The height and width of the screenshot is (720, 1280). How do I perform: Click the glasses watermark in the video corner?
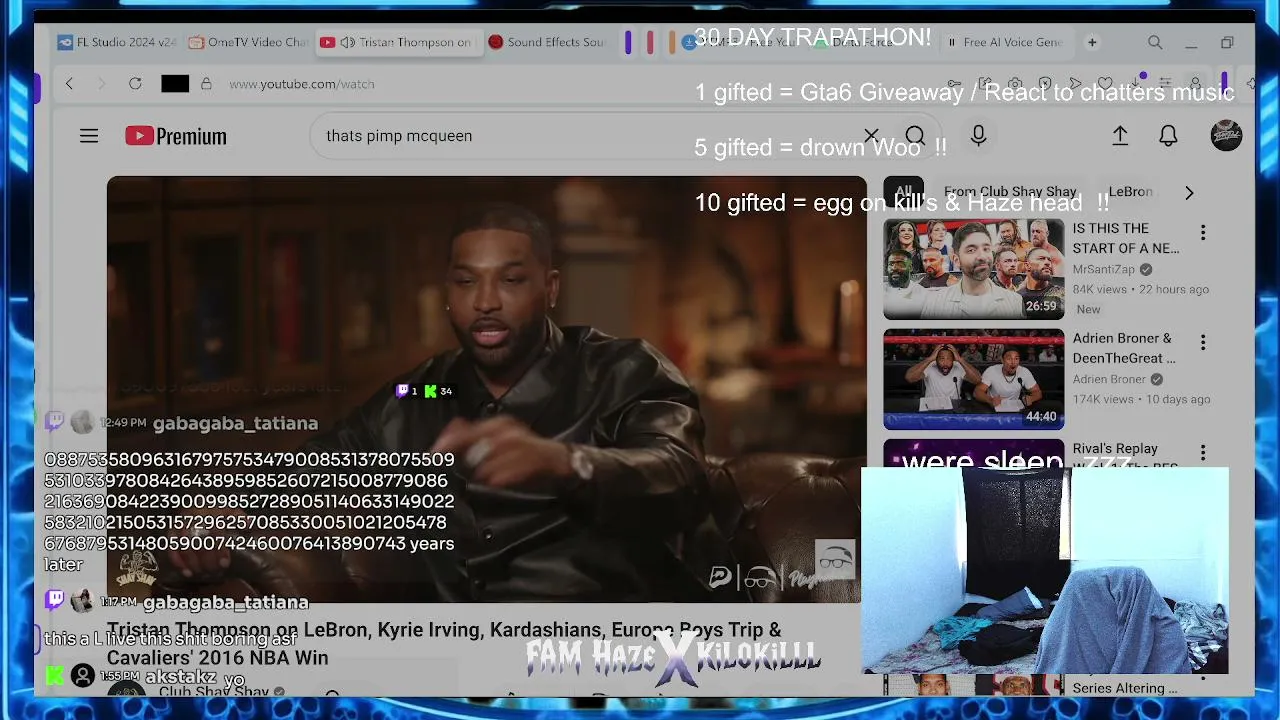pyautogui.click(x=835, y=561)
